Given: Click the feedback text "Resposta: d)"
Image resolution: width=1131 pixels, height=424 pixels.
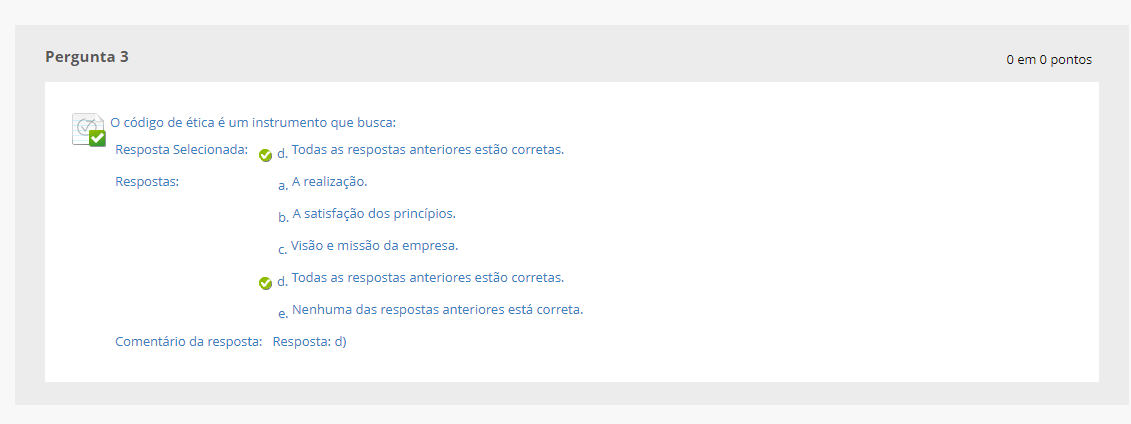Looking at the screenshot, I should pos(309,342).
